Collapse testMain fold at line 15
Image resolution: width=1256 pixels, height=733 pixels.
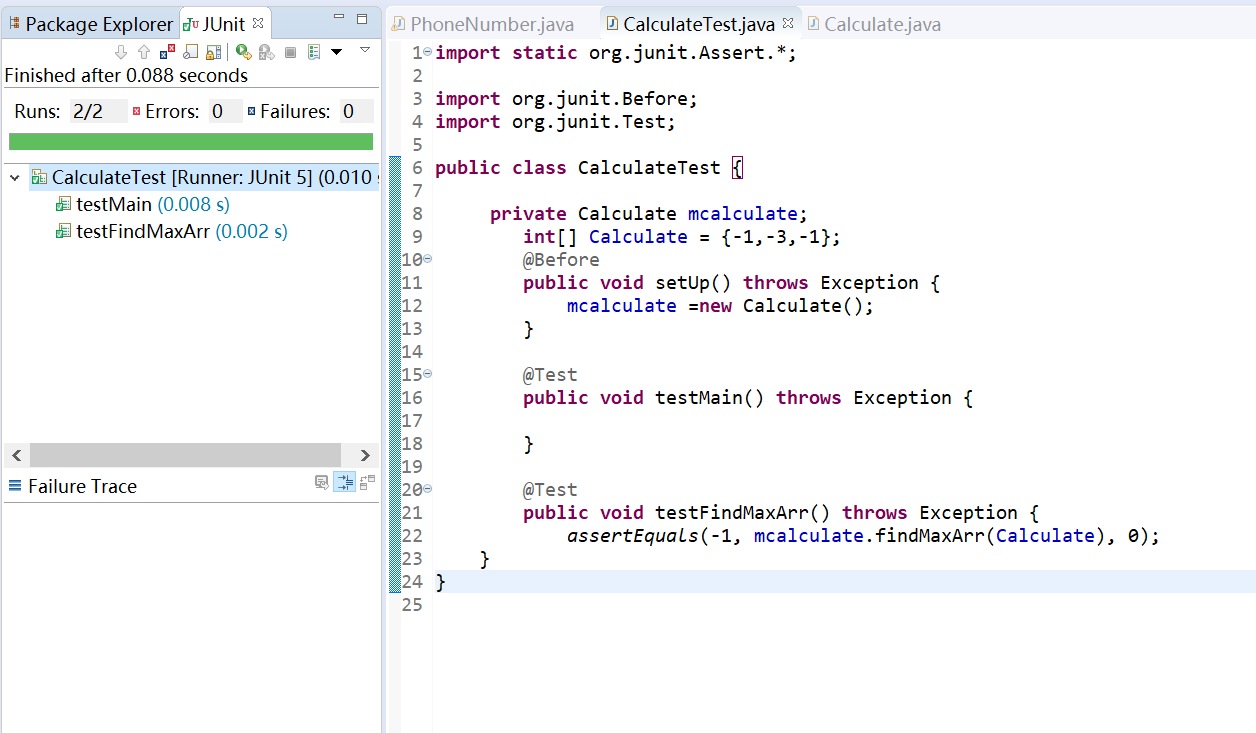(428, 374)
